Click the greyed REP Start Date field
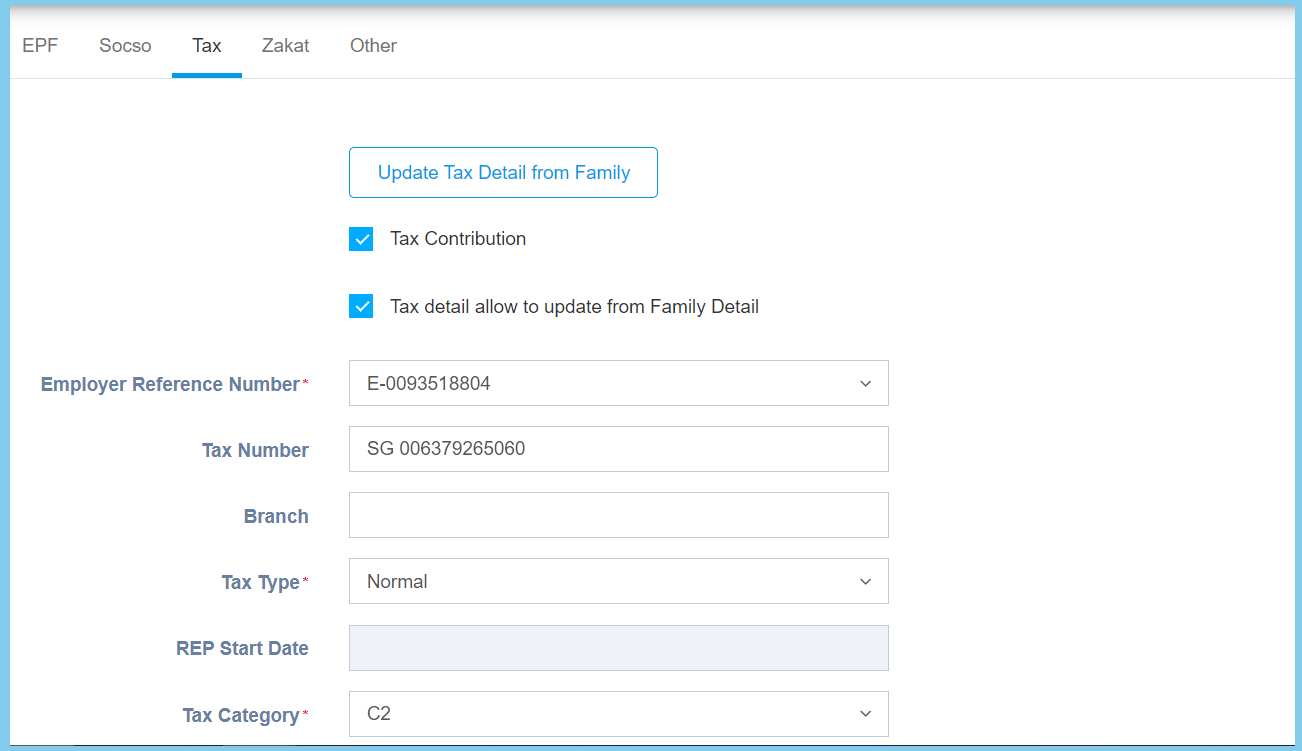The width and height of the screenshot is (1302, 751). 618,648
